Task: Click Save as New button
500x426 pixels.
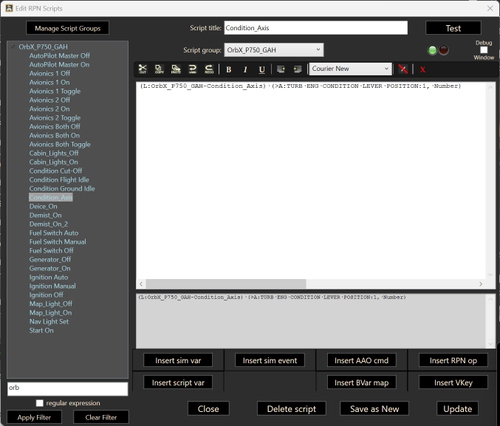Action: point(374,409)
